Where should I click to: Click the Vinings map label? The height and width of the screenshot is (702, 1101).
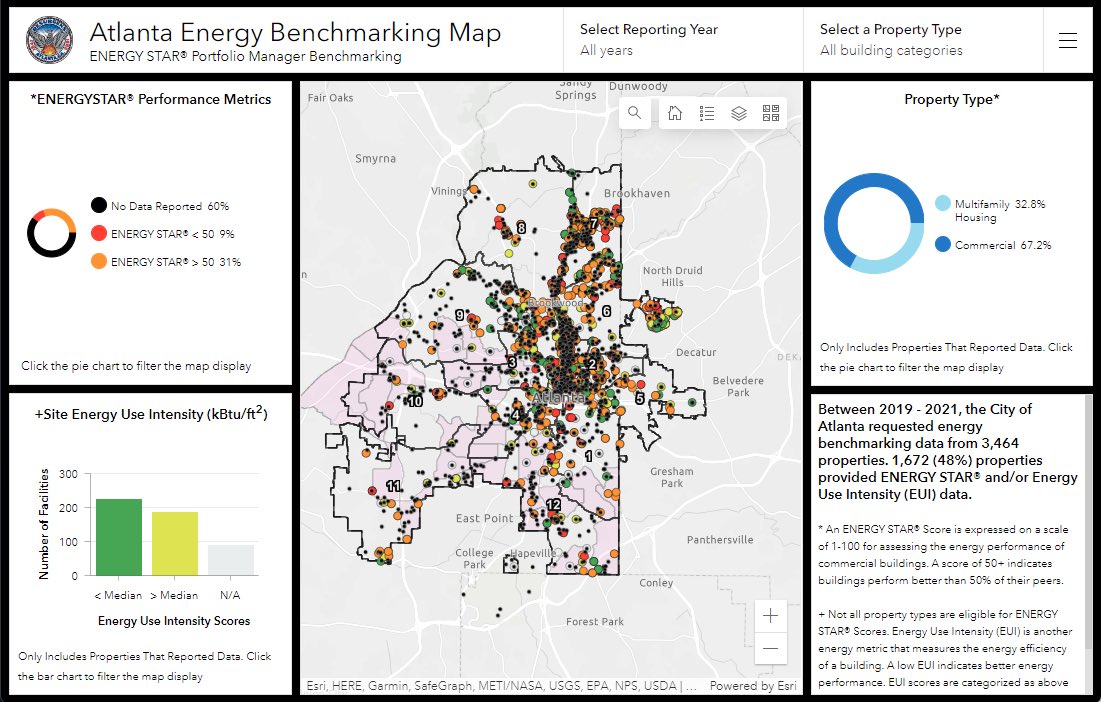click(448, 191)
